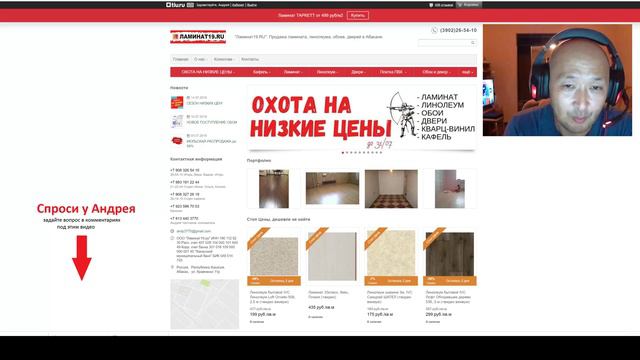The image size is (640, 360).
Task: Expand the О нас menu
Action: [x=200, y=59]
